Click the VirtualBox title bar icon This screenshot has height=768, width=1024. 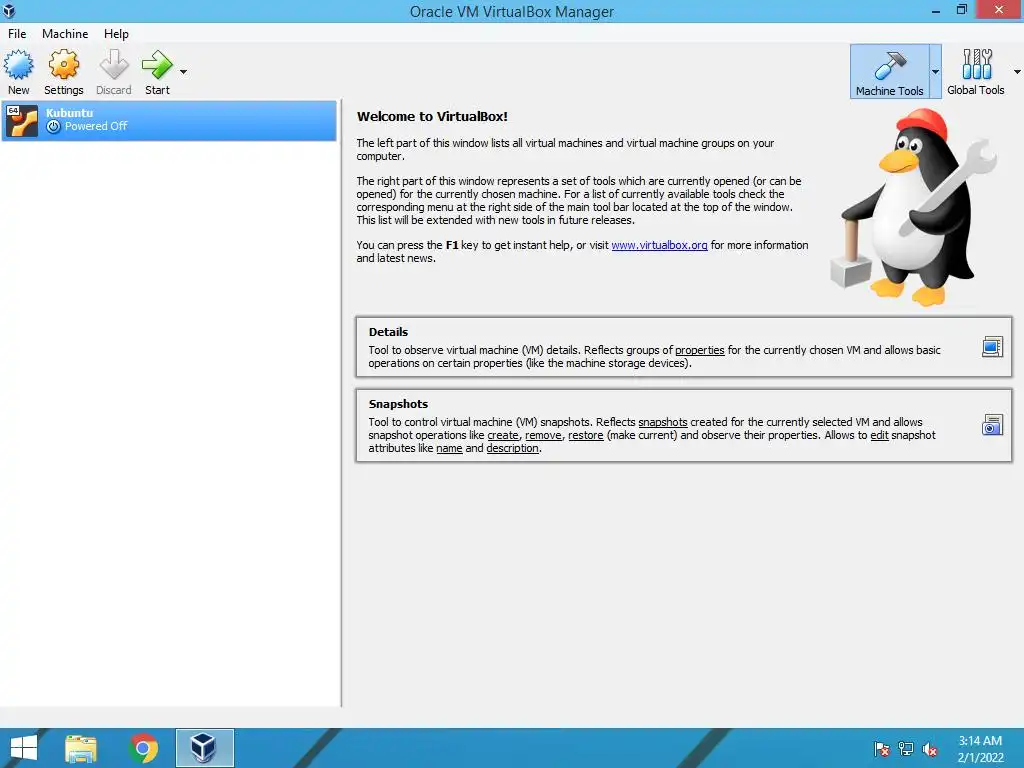click(x=9, y=10)
